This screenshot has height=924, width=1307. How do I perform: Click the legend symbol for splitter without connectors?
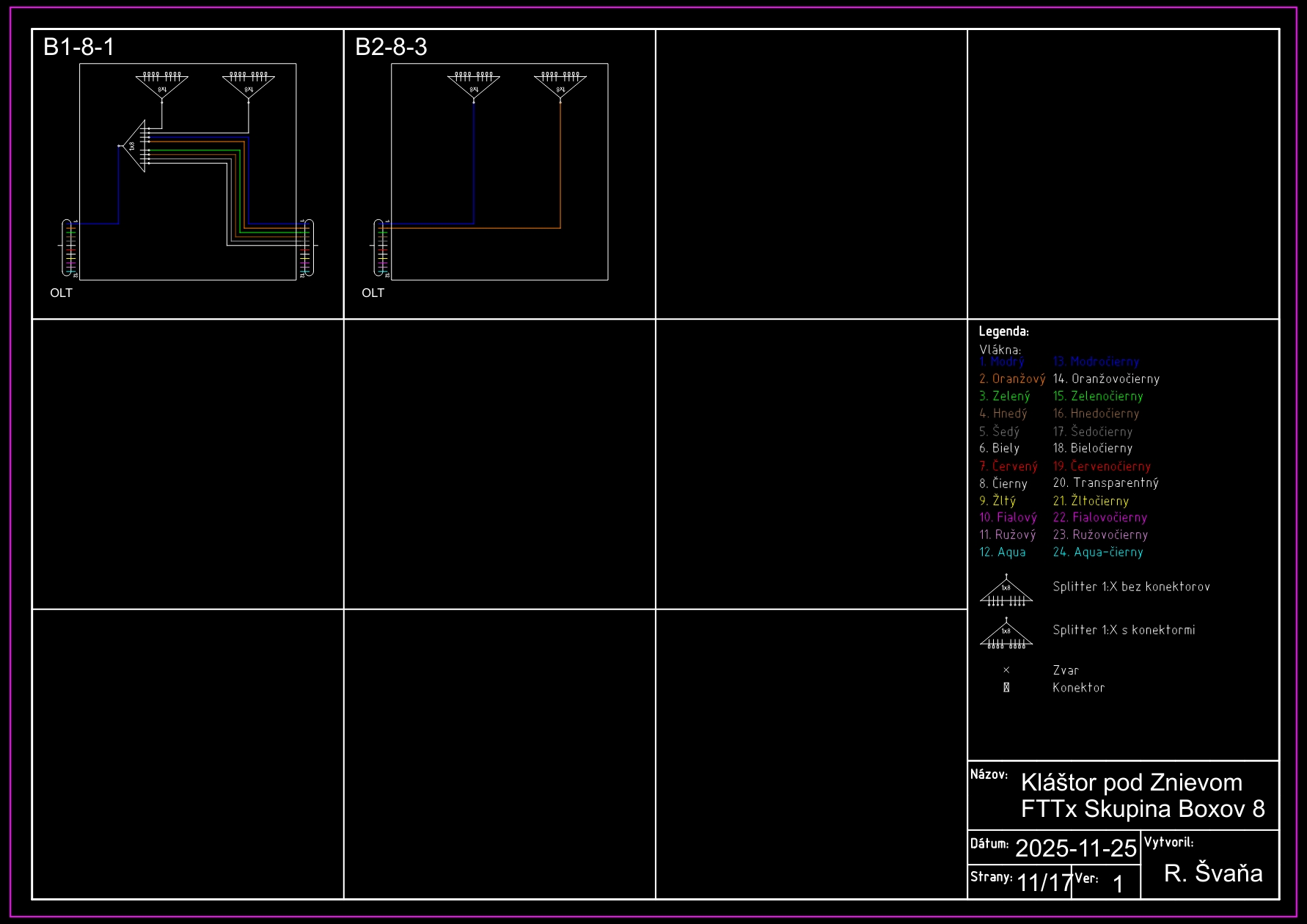click(1006, 591)
